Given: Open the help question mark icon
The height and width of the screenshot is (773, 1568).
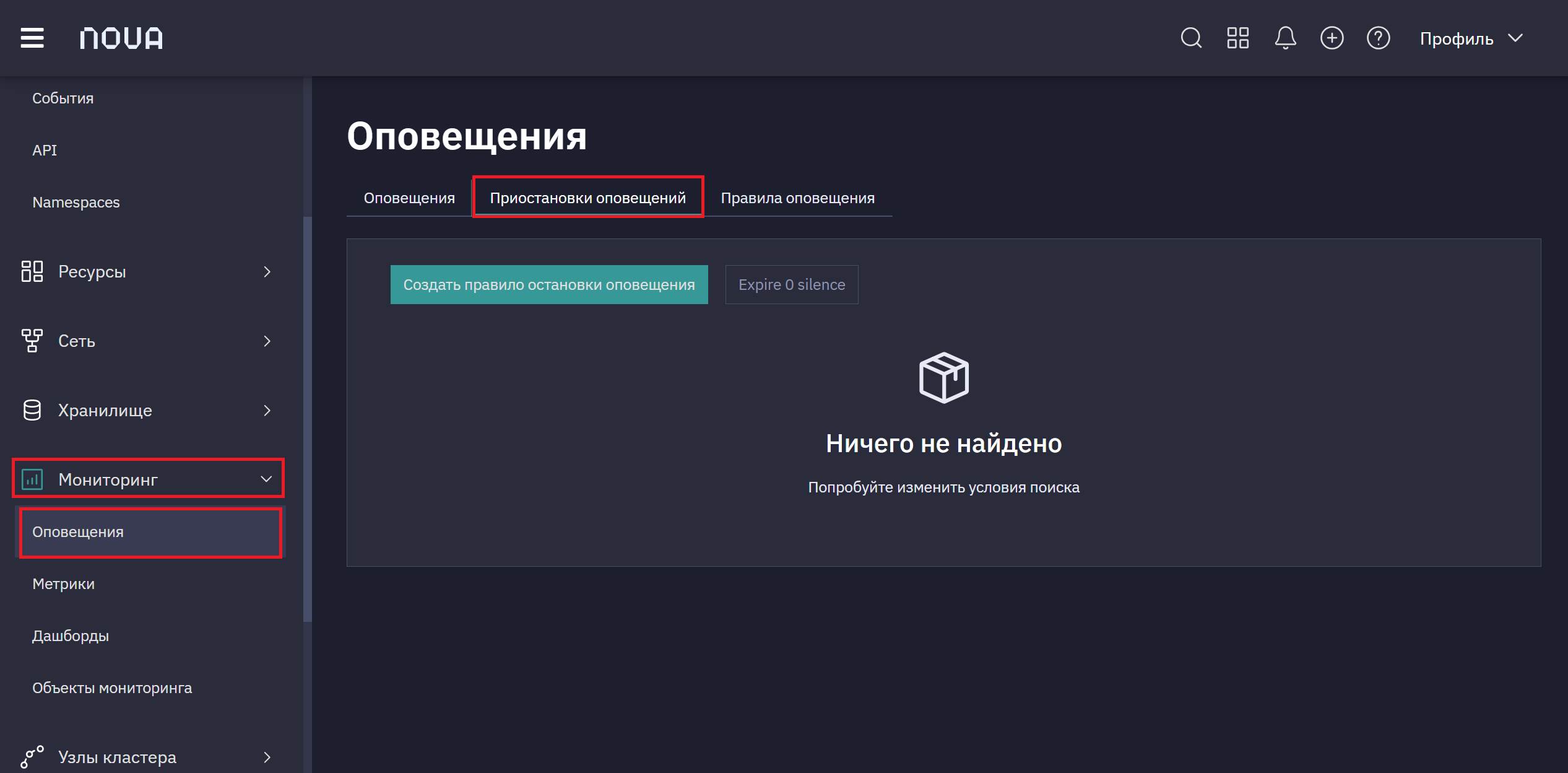Looking at the screenshot, I should [x=1378, y=38].
